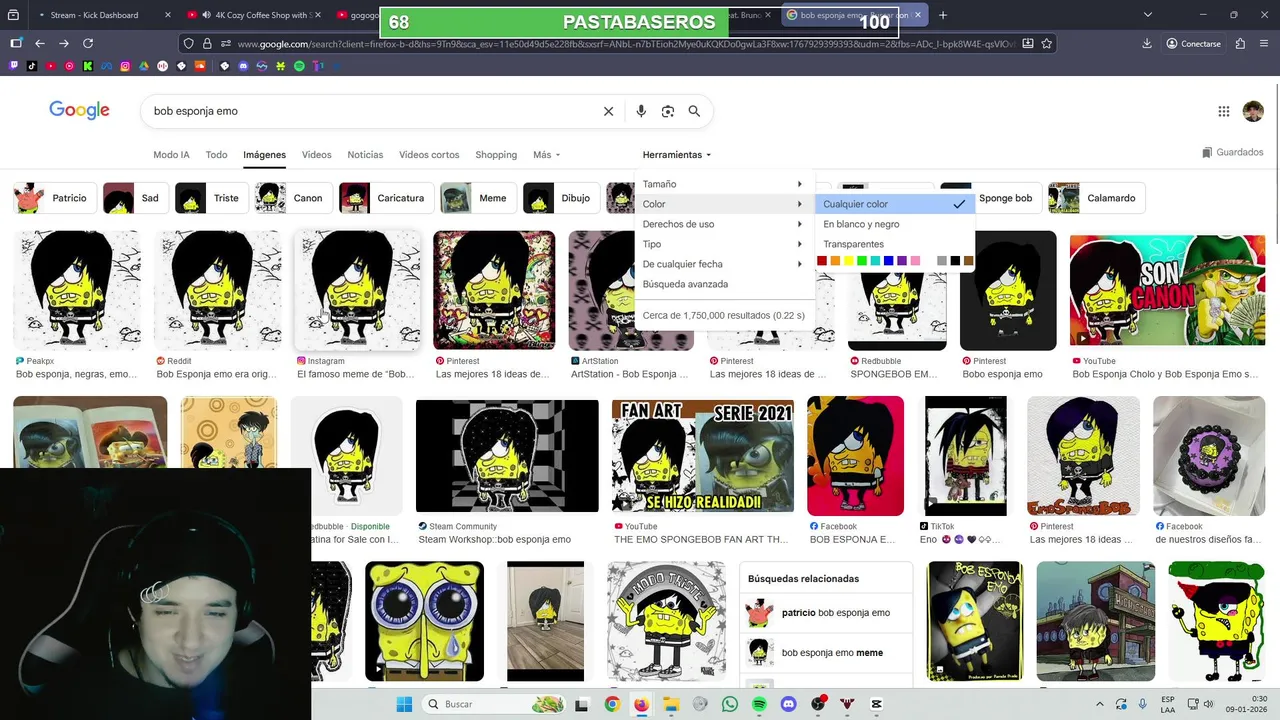
Task: Open Google Lens image search icon
Action: click(668, 111)
